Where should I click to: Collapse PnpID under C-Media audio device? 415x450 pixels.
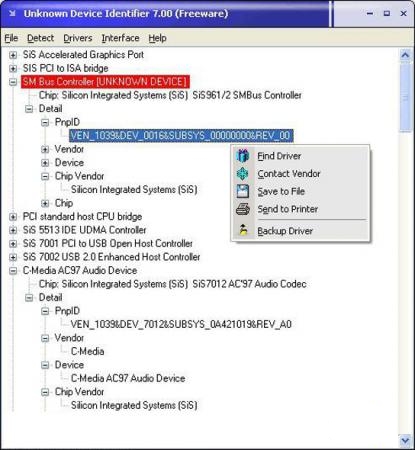coord(45,311)
